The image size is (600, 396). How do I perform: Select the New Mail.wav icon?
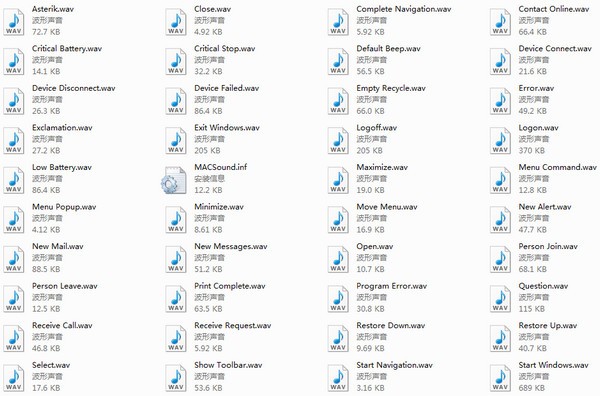tap(14, 259)
